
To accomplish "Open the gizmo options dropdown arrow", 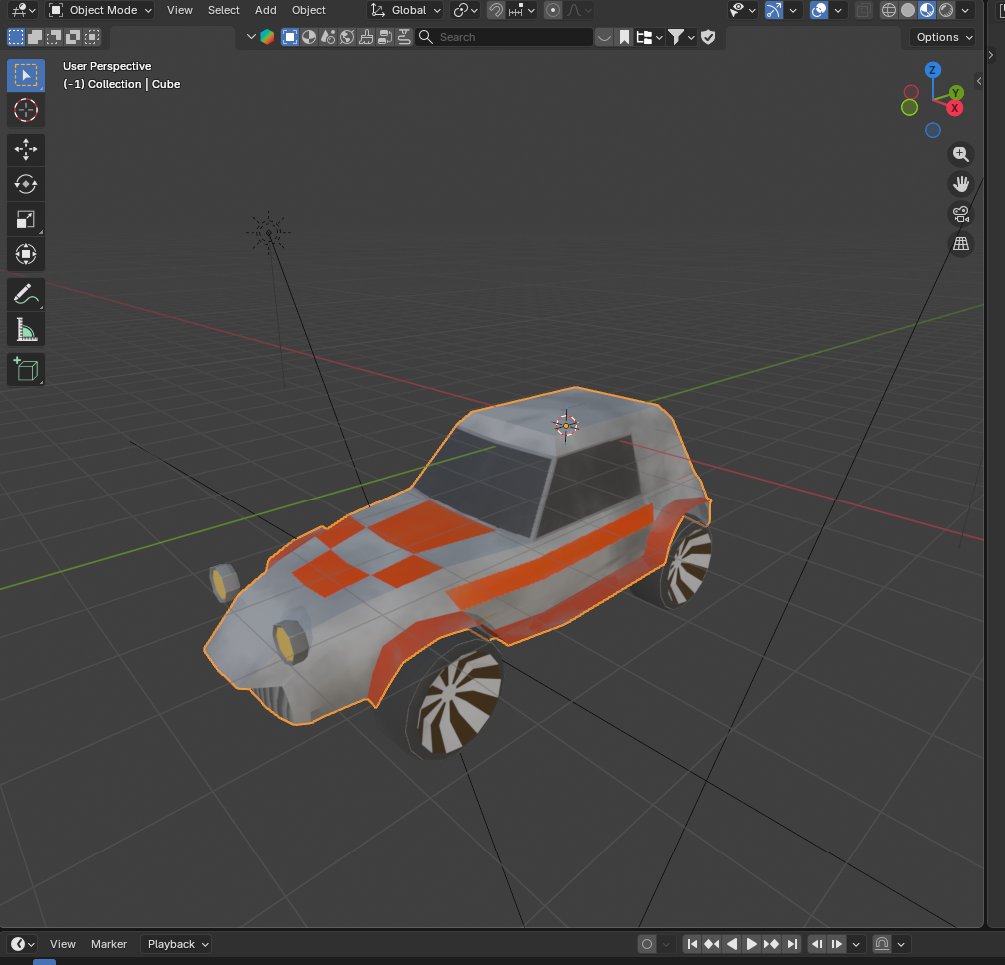I will point(793,10).
